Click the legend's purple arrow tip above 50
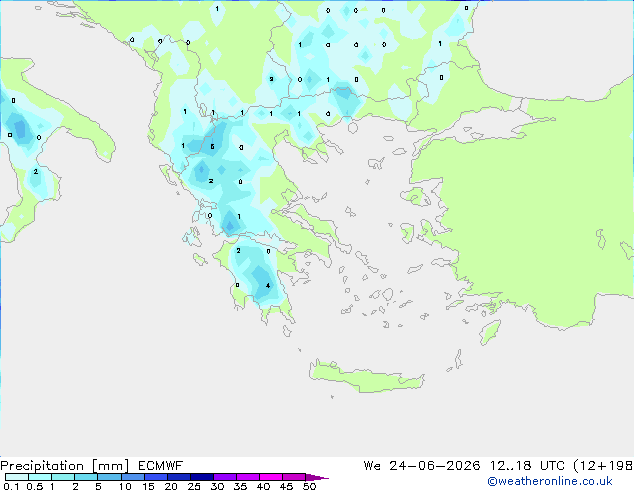634x490 pixels. (317, 477)
